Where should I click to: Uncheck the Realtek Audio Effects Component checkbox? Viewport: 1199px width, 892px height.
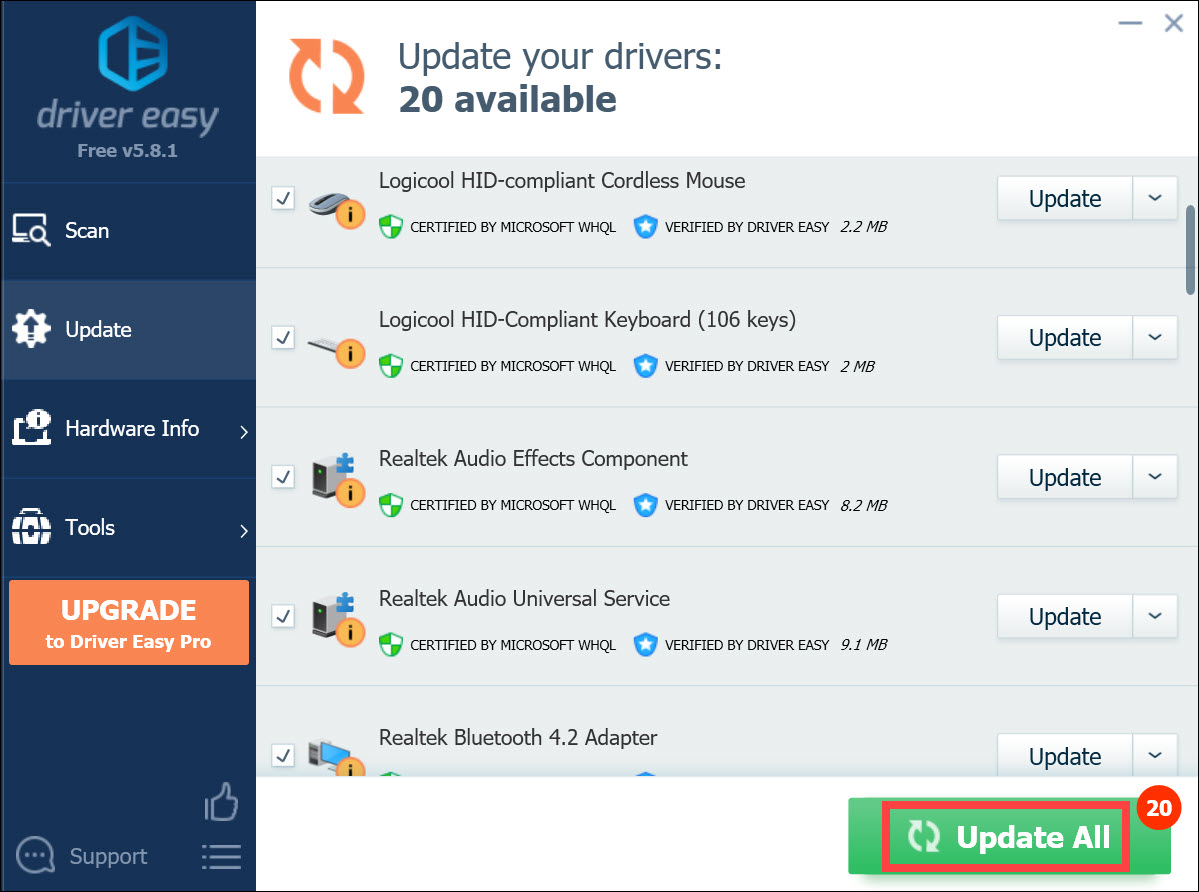[283, 477]
